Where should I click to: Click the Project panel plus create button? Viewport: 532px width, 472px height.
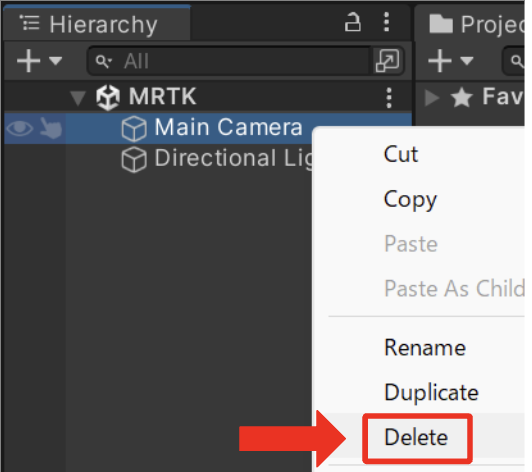click(439, 61)
